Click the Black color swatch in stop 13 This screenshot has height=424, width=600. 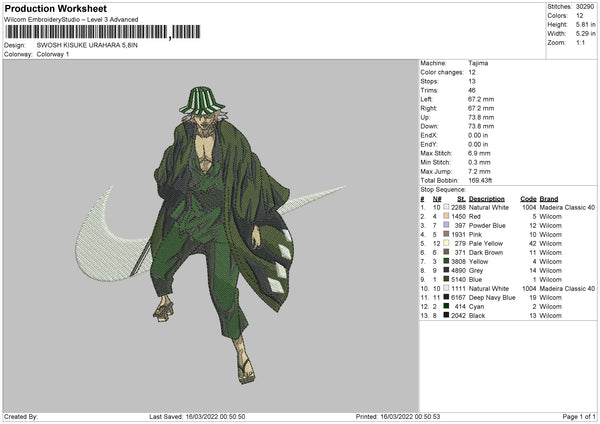[x=446, y=315]
